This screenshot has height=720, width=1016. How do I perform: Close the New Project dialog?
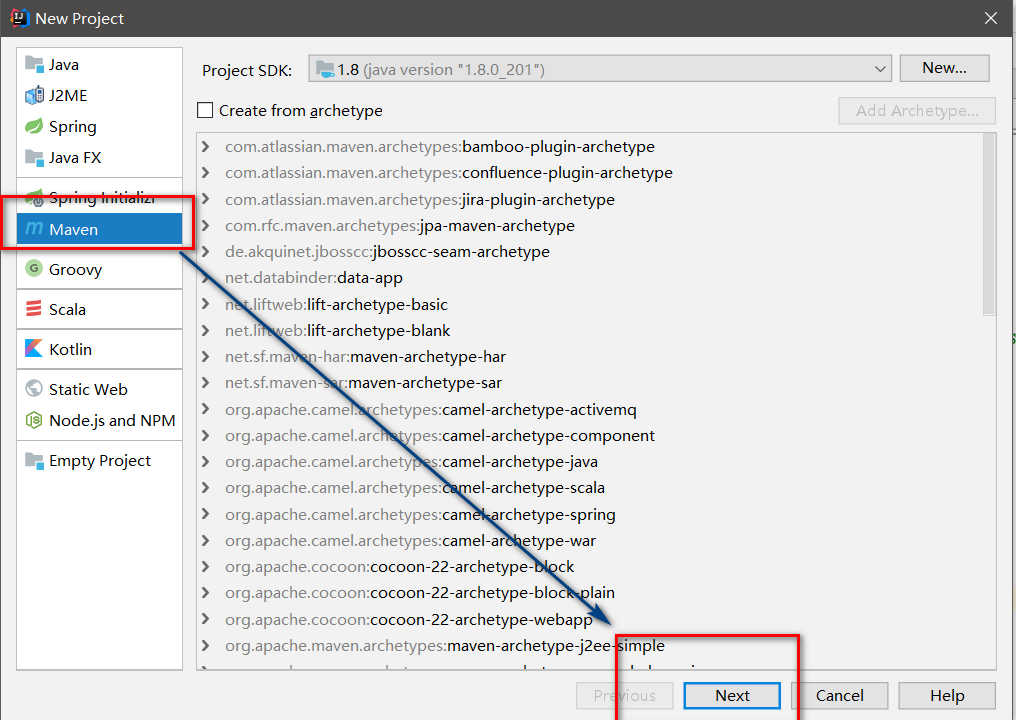tap(991, 18)
